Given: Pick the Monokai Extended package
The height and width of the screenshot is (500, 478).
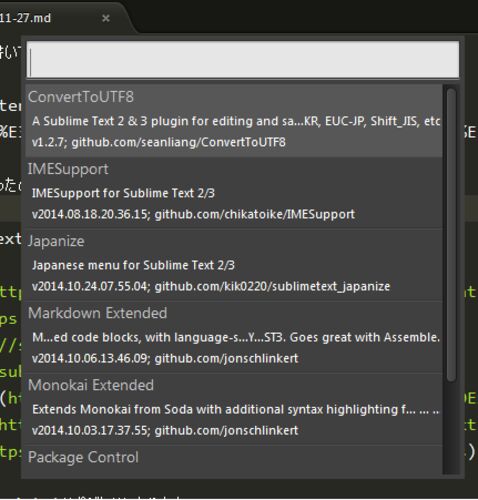Looking at the screenshot, I should click(91, 385).
